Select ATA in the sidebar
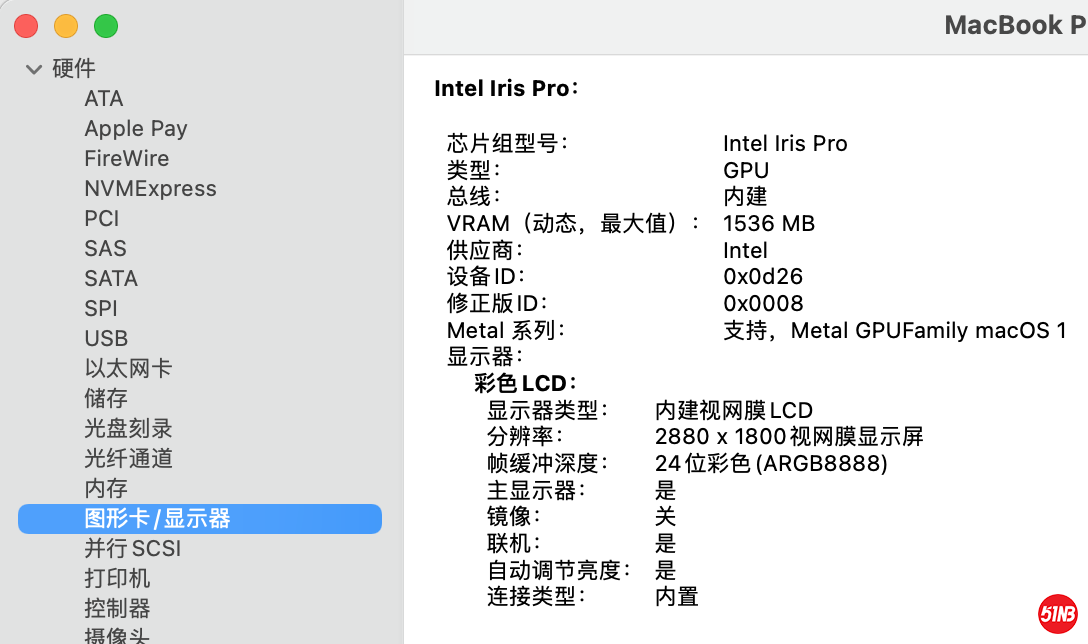The image size is (1088, 644). pos(104,99)
